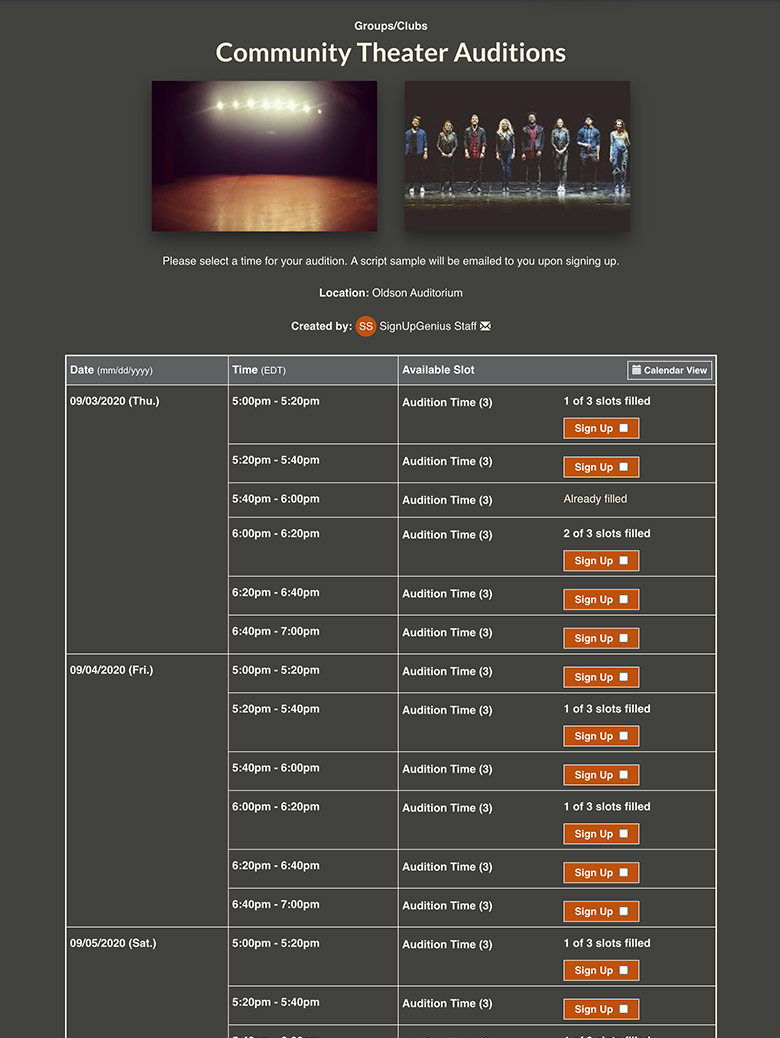Viewport: 780px width, 1038px height.
Task: Click the stage lights photo thumbnail
Action: [264, 156]
